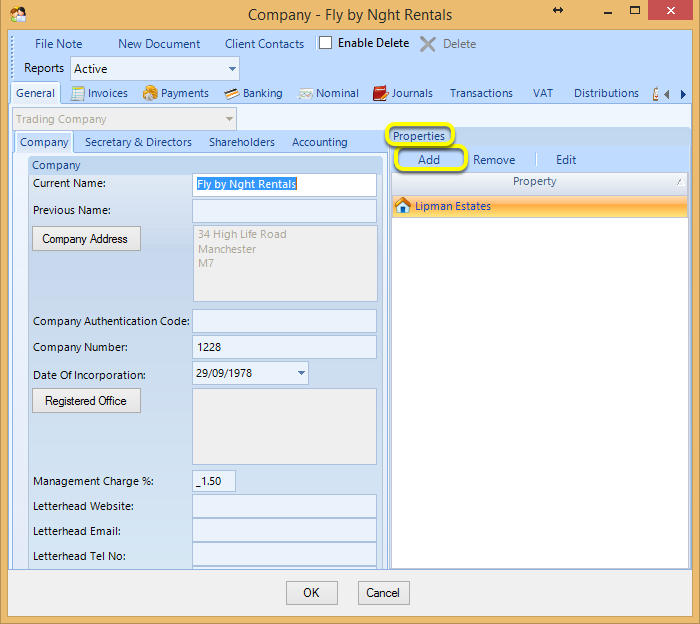Open the Banking tab with the card icon
This screenshot has height=624, width=700.
pos(253,93)
